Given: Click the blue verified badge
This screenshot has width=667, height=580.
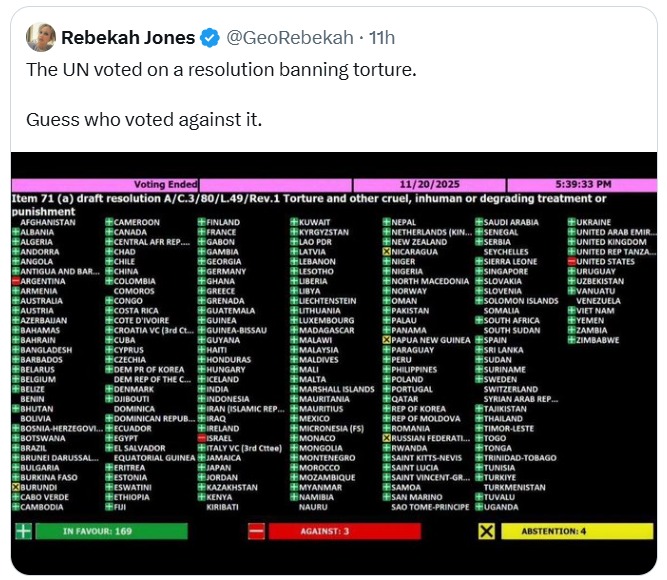Looking at the screenshot, I should [x=210, y=38].
